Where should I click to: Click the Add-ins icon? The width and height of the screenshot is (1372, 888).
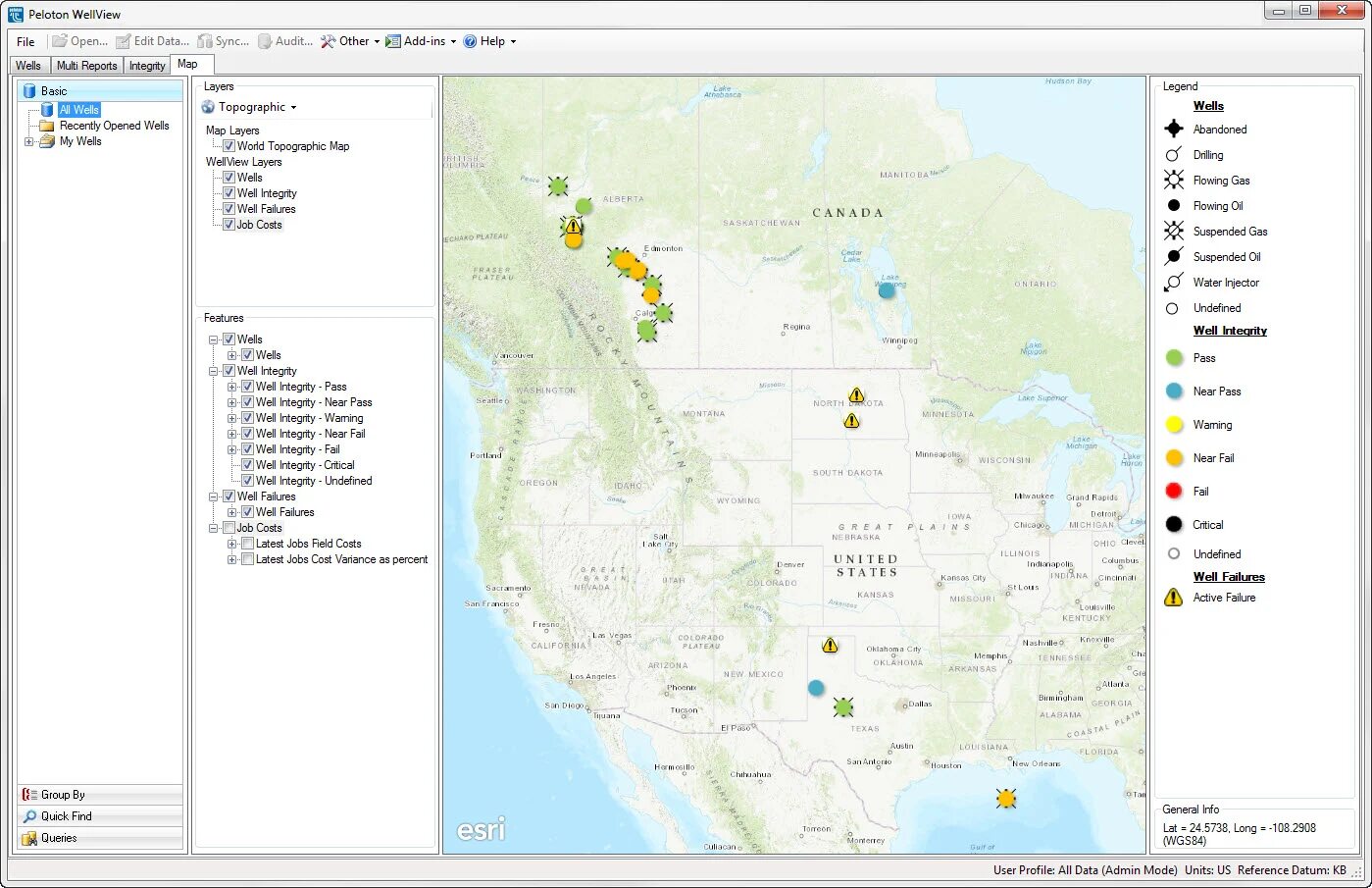(393, 41)
